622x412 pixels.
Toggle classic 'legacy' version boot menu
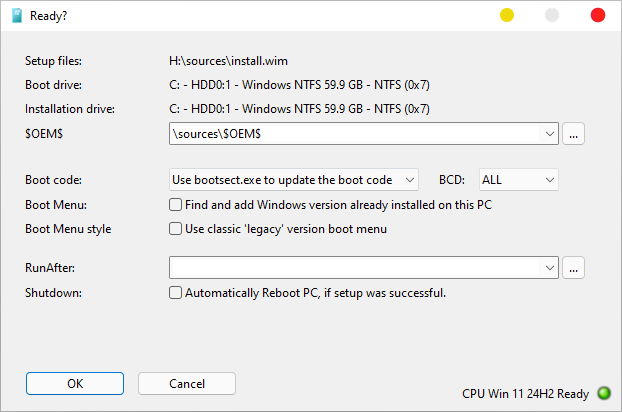point(176,229)
